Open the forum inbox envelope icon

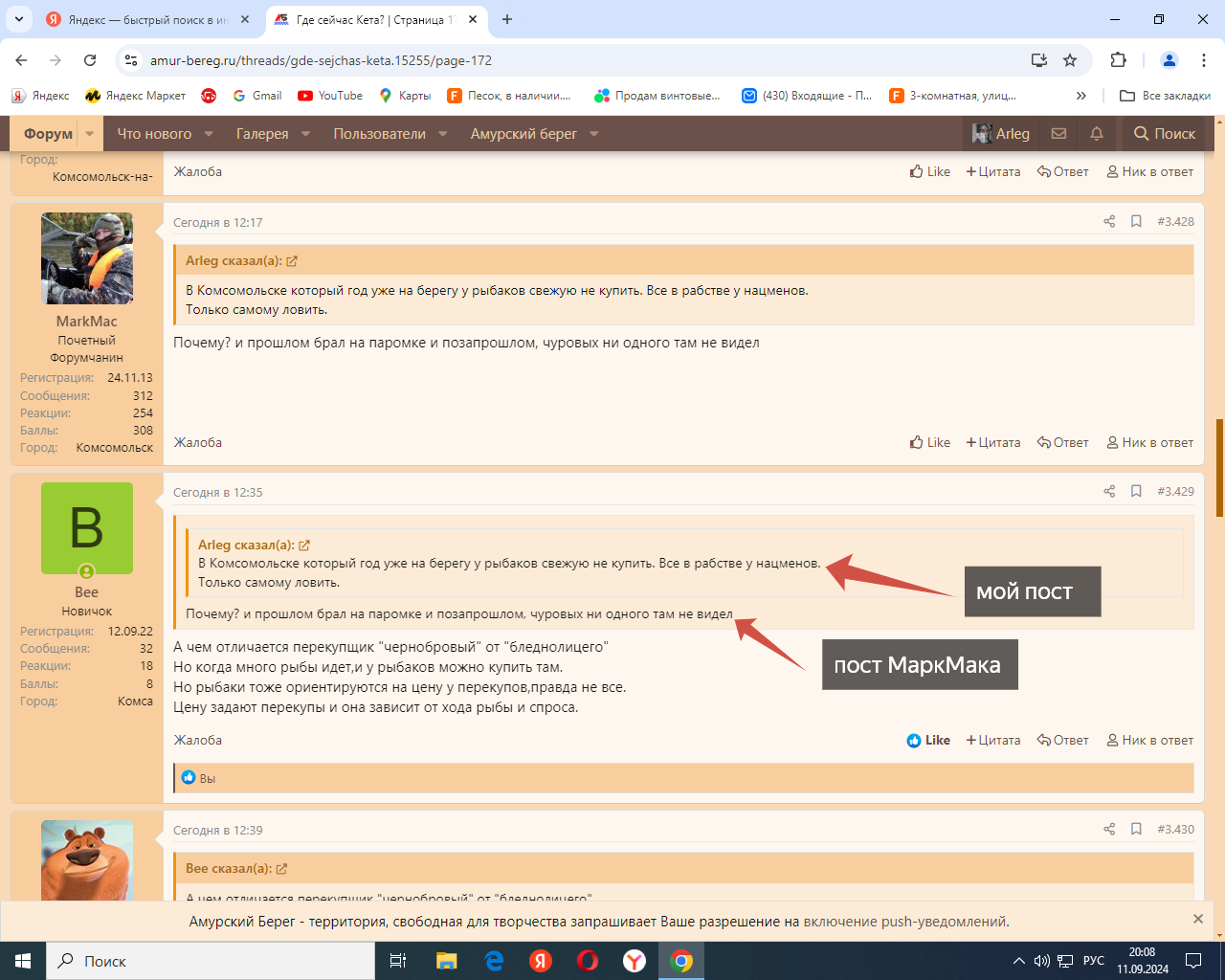tap(1058, 134)
